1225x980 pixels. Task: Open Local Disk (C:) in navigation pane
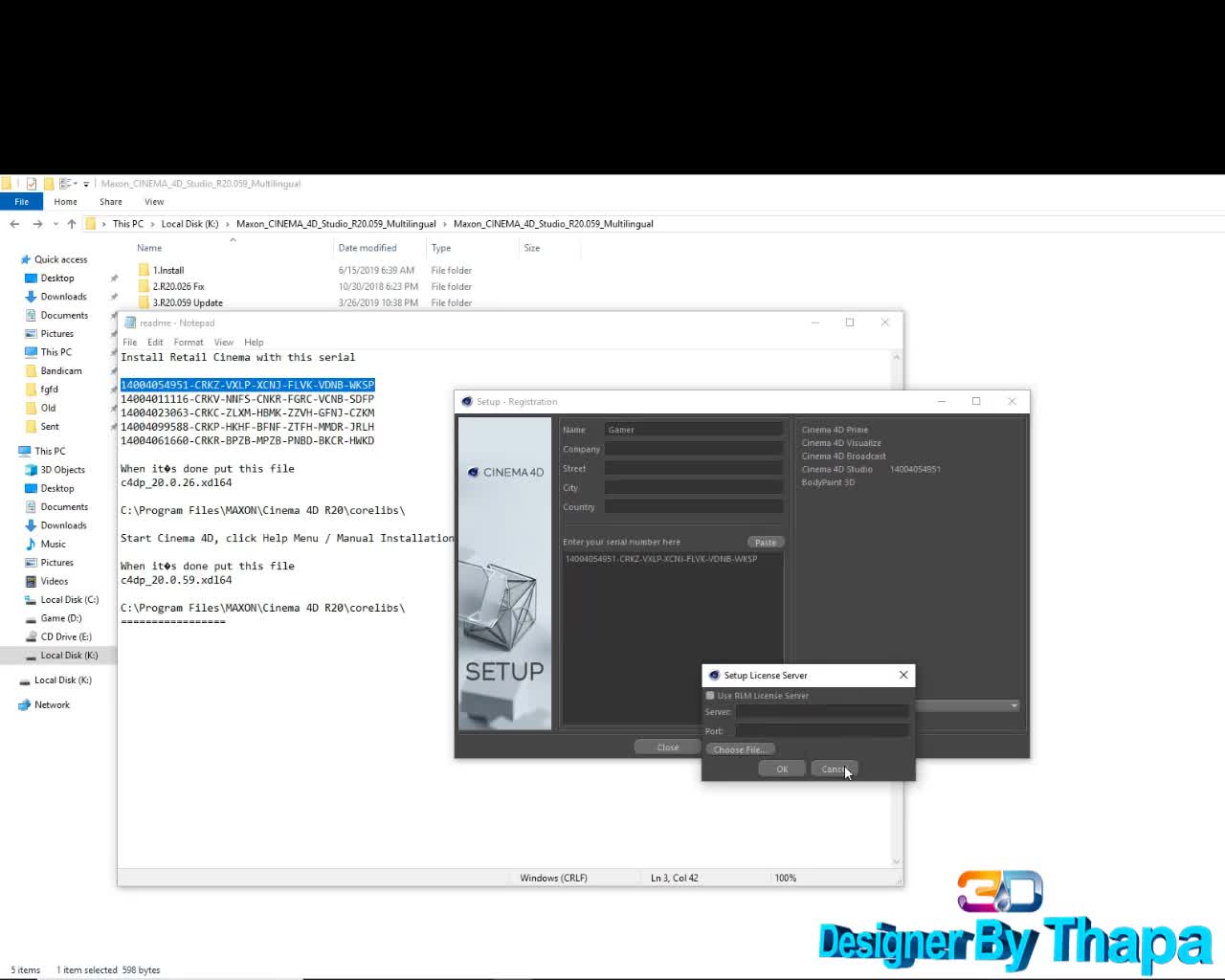coord(70,600)
